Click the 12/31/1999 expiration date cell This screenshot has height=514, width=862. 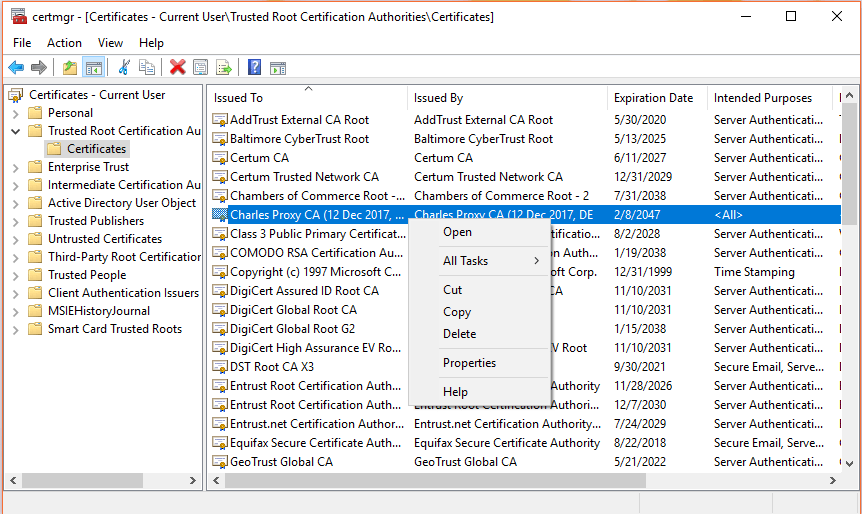click(643, 272)
